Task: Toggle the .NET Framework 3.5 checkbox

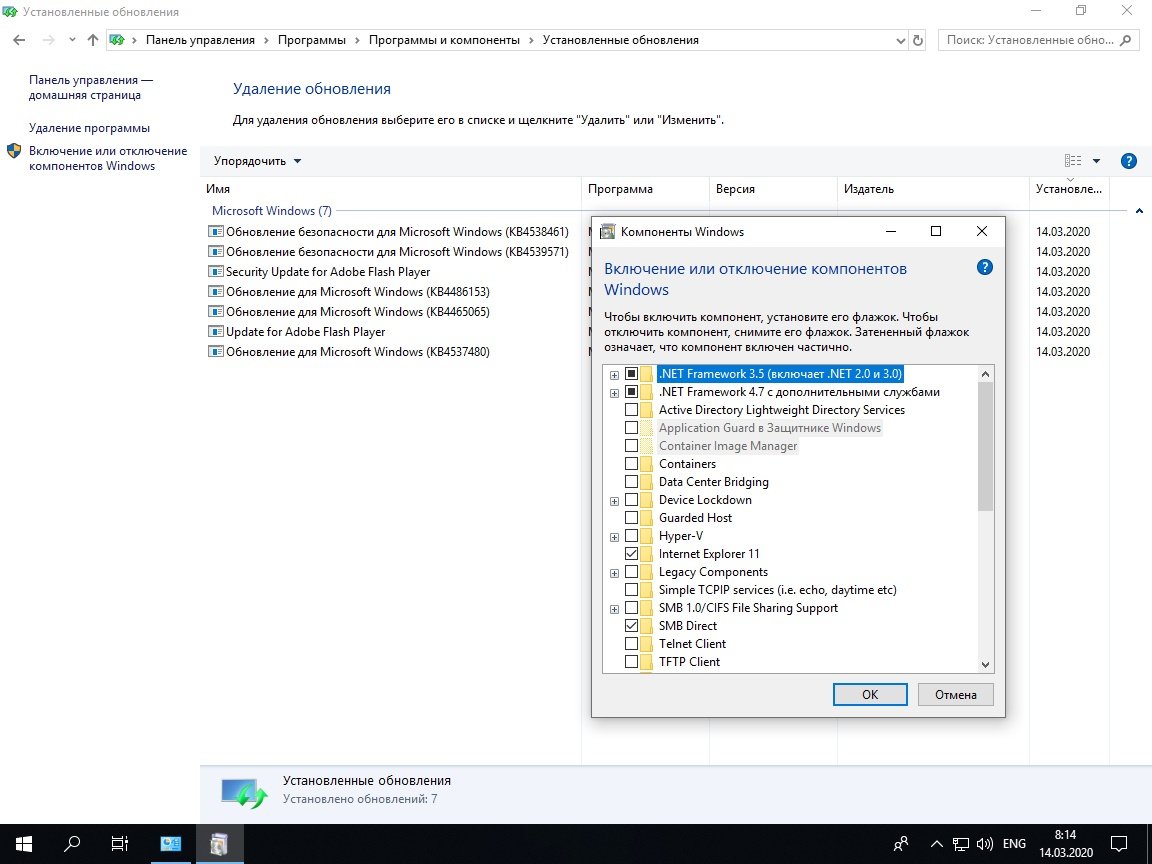Action: point(631,374)
